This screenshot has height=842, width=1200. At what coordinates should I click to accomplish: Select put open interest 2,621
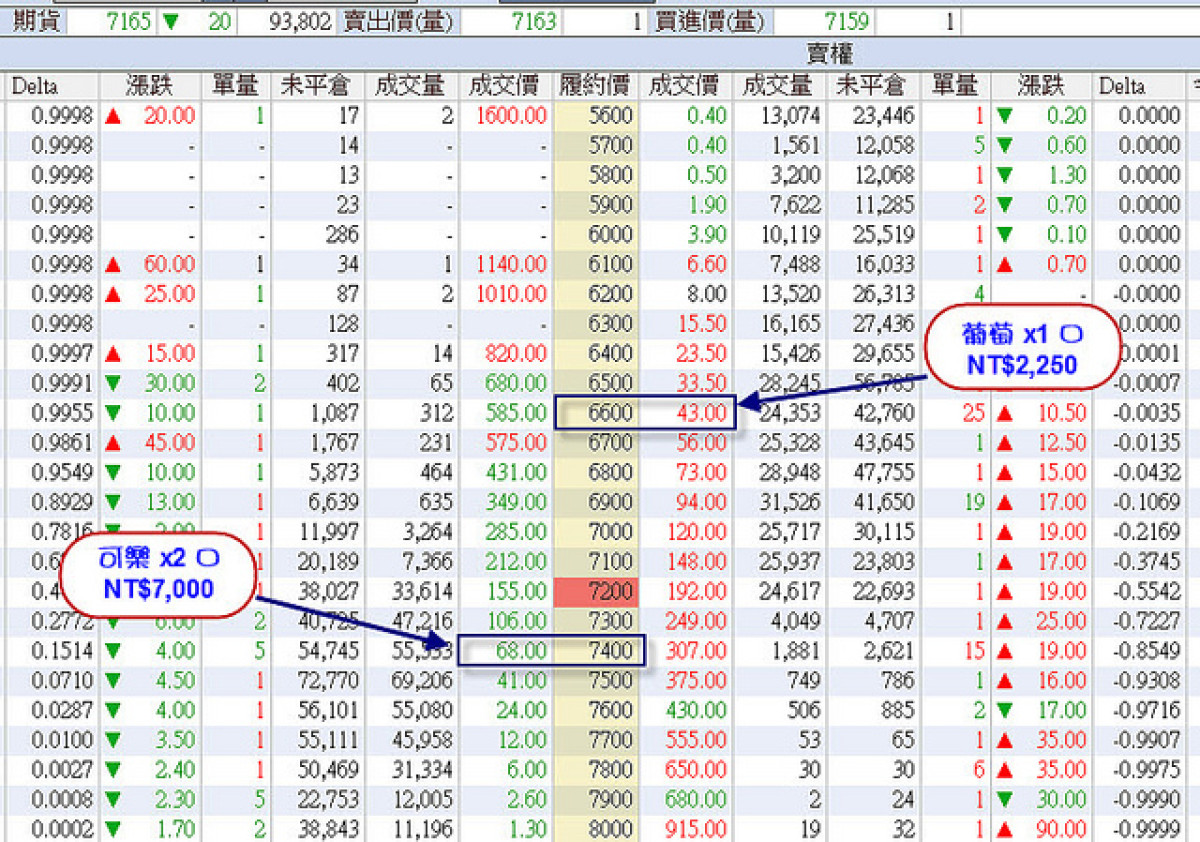click(889, 651)
